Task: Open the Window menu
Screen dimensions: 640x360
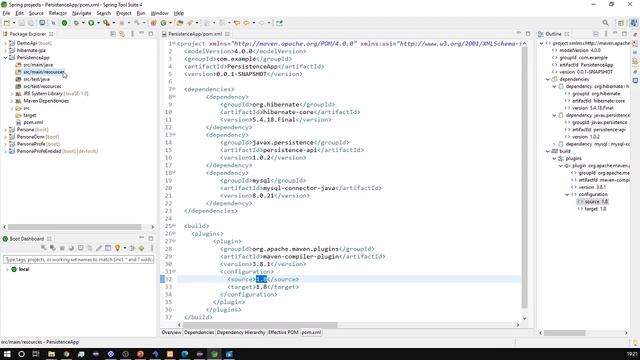Action: coord(159,13)
